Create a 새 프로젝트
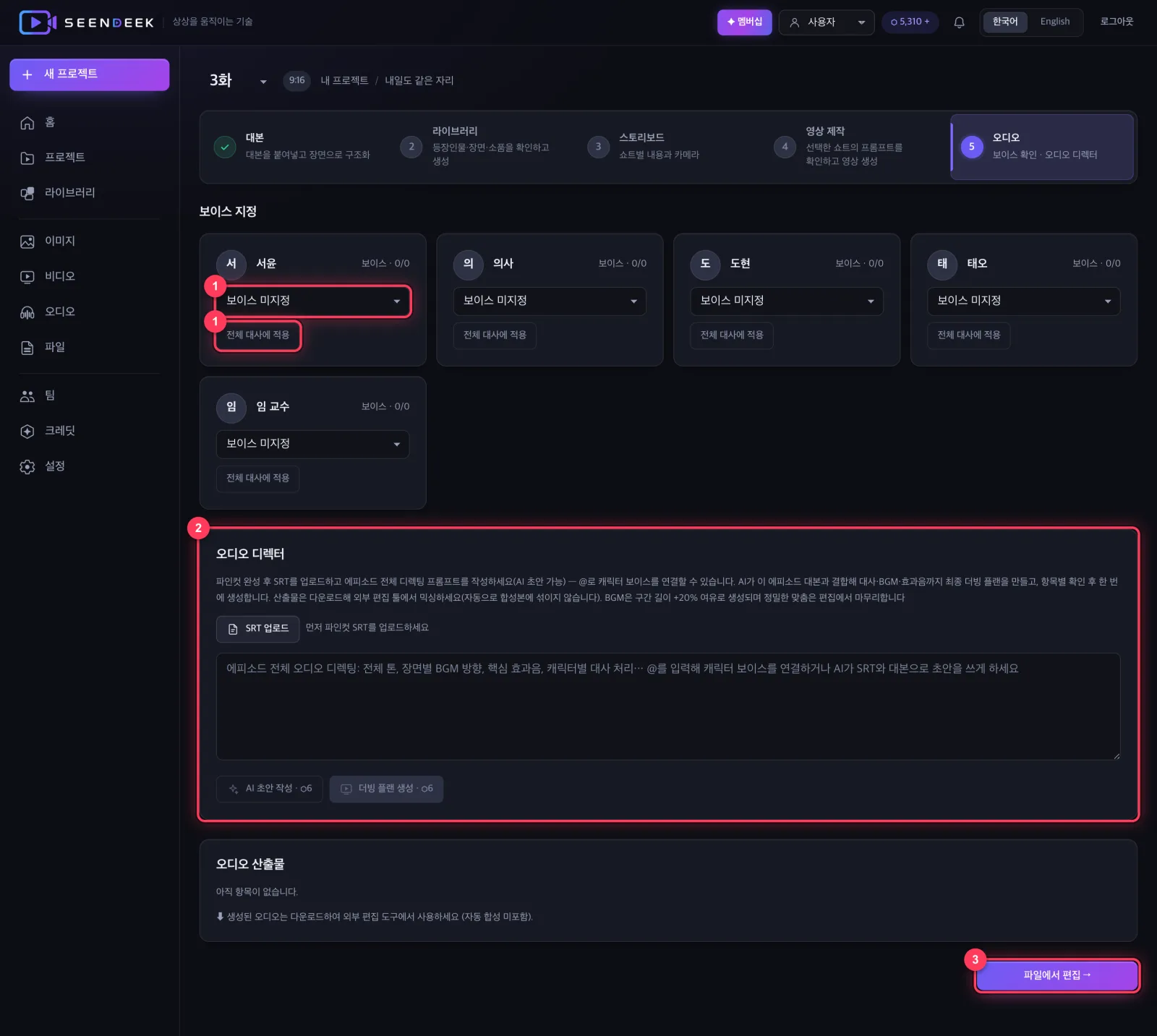1157x1036 pixels. click(90, 74)
